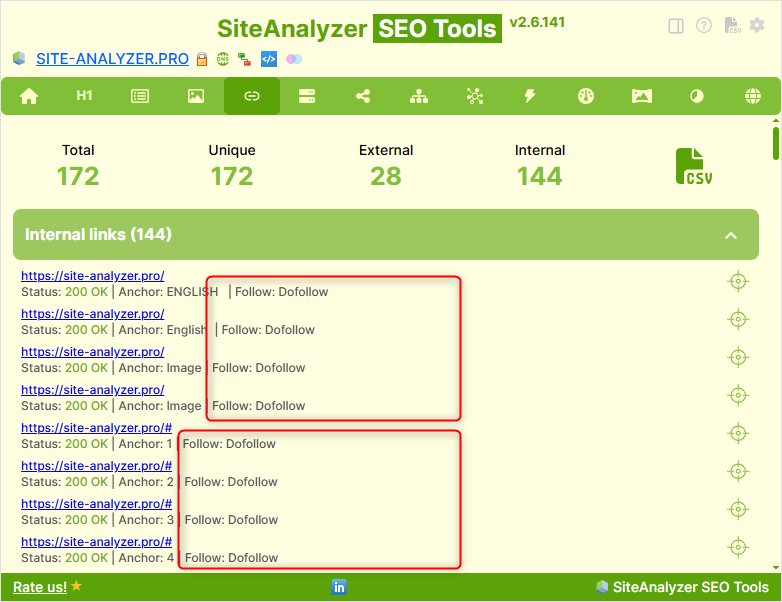
Task: Click the blue source code icon
Action: point(269,59)
